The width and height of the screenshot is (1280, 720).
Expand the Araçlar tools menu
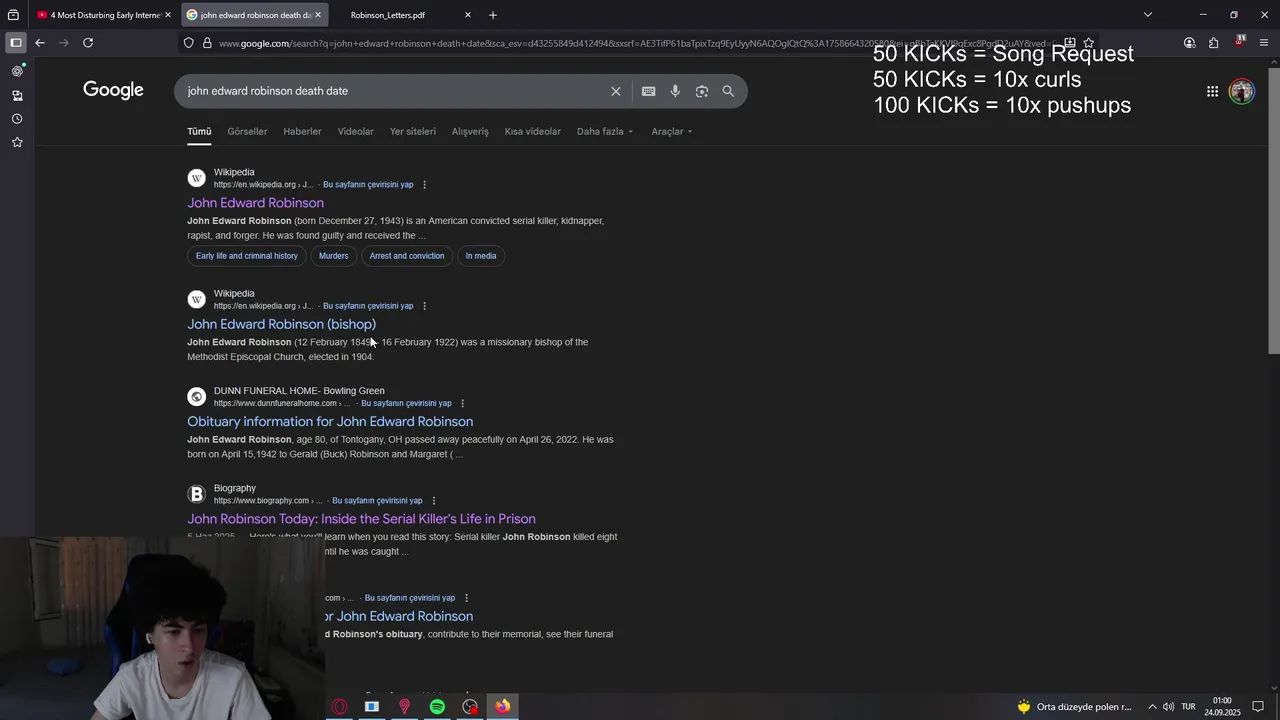pos(672,132)
